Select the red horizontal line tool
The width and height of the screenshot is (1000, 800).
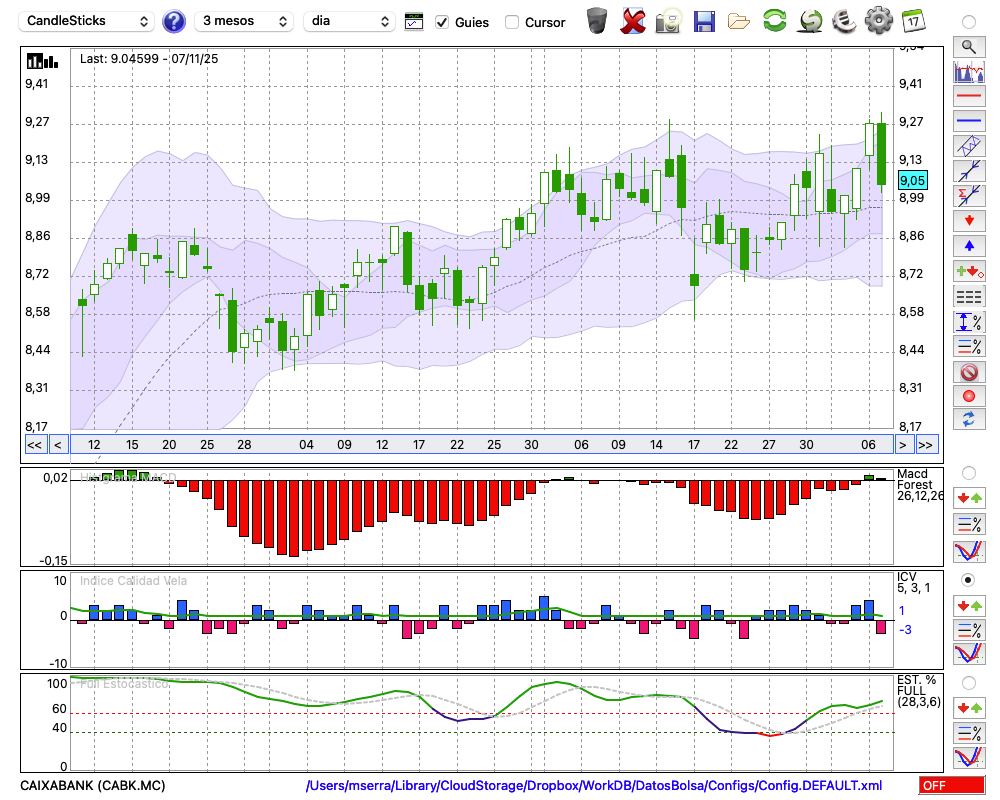[x=969, y=96]
